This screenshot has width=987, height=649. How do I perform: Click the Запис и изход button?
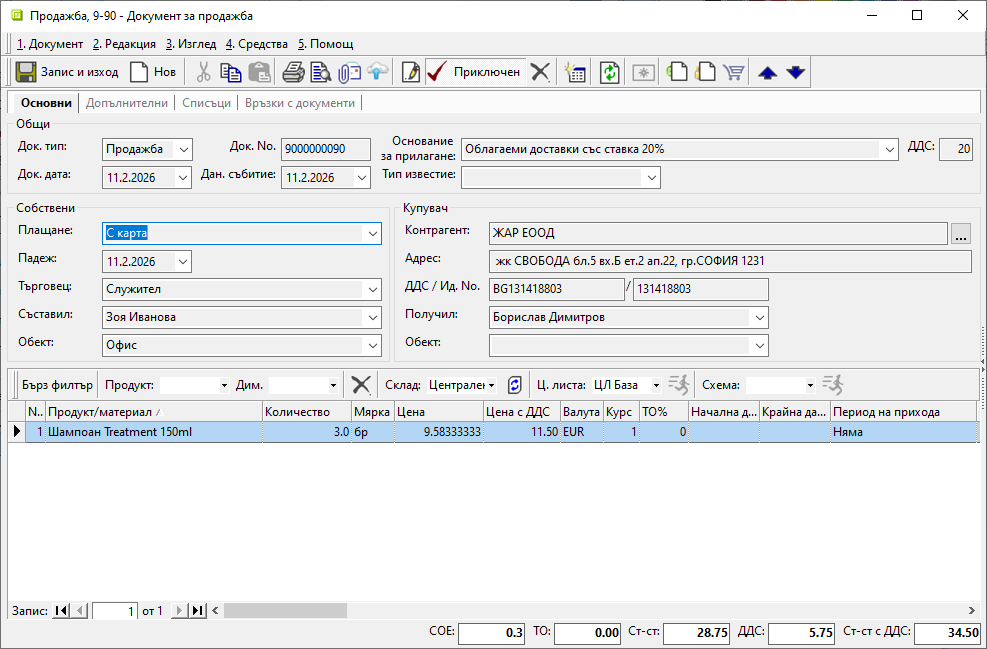[x=67, y=72]
